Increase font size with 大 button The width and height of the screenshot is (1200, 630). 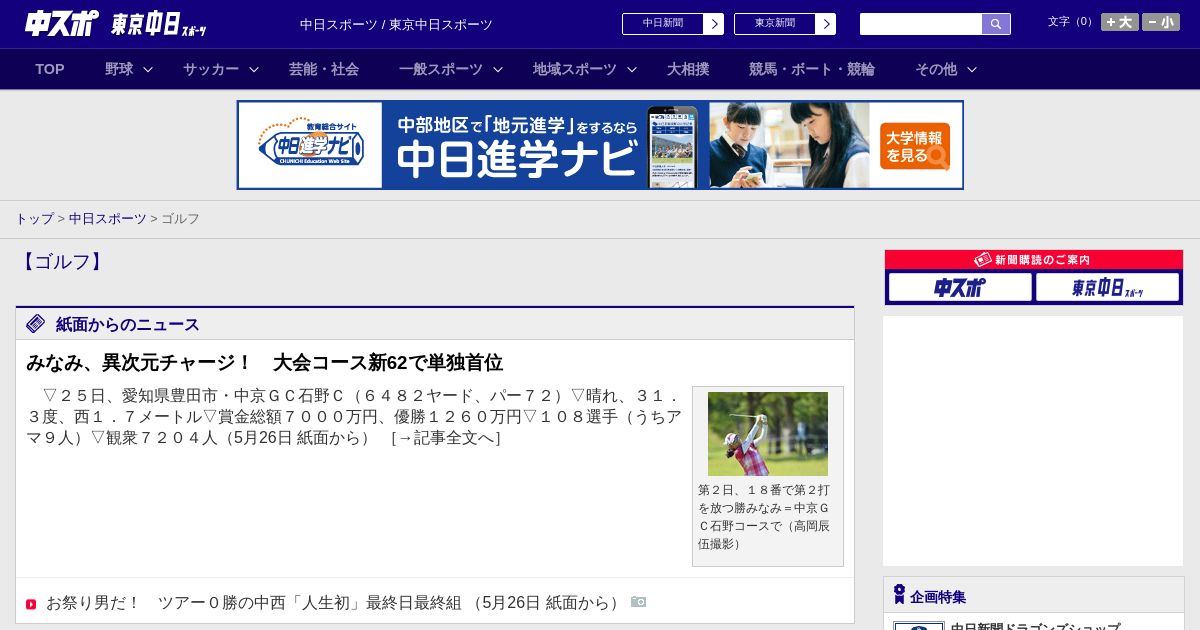click(x=1120, y=22)
